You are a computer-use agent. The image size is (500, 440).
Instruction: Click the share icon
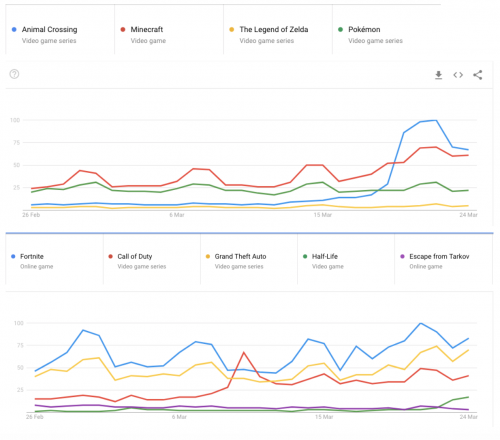point(478,75)
